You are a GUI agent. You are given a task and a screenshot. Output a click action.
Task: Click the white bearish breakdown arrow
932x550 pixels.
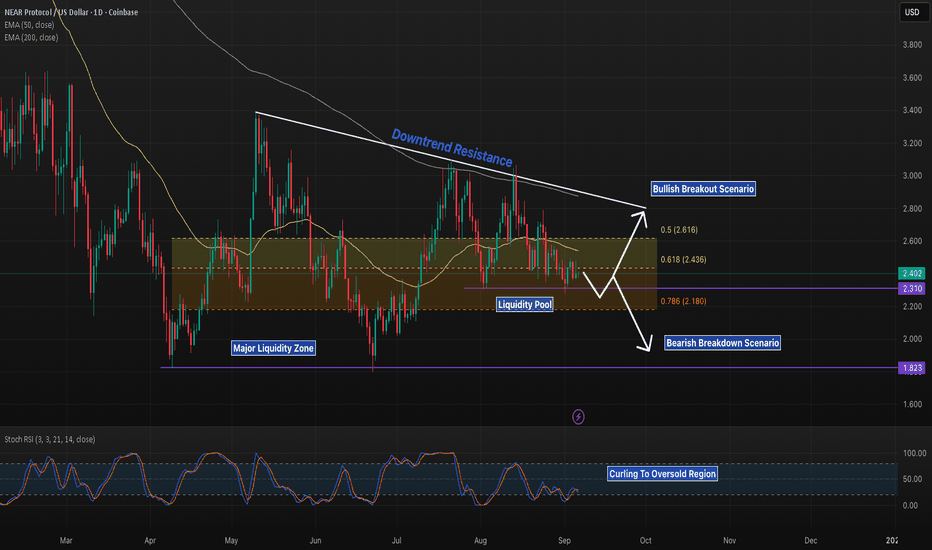point(629,313)
